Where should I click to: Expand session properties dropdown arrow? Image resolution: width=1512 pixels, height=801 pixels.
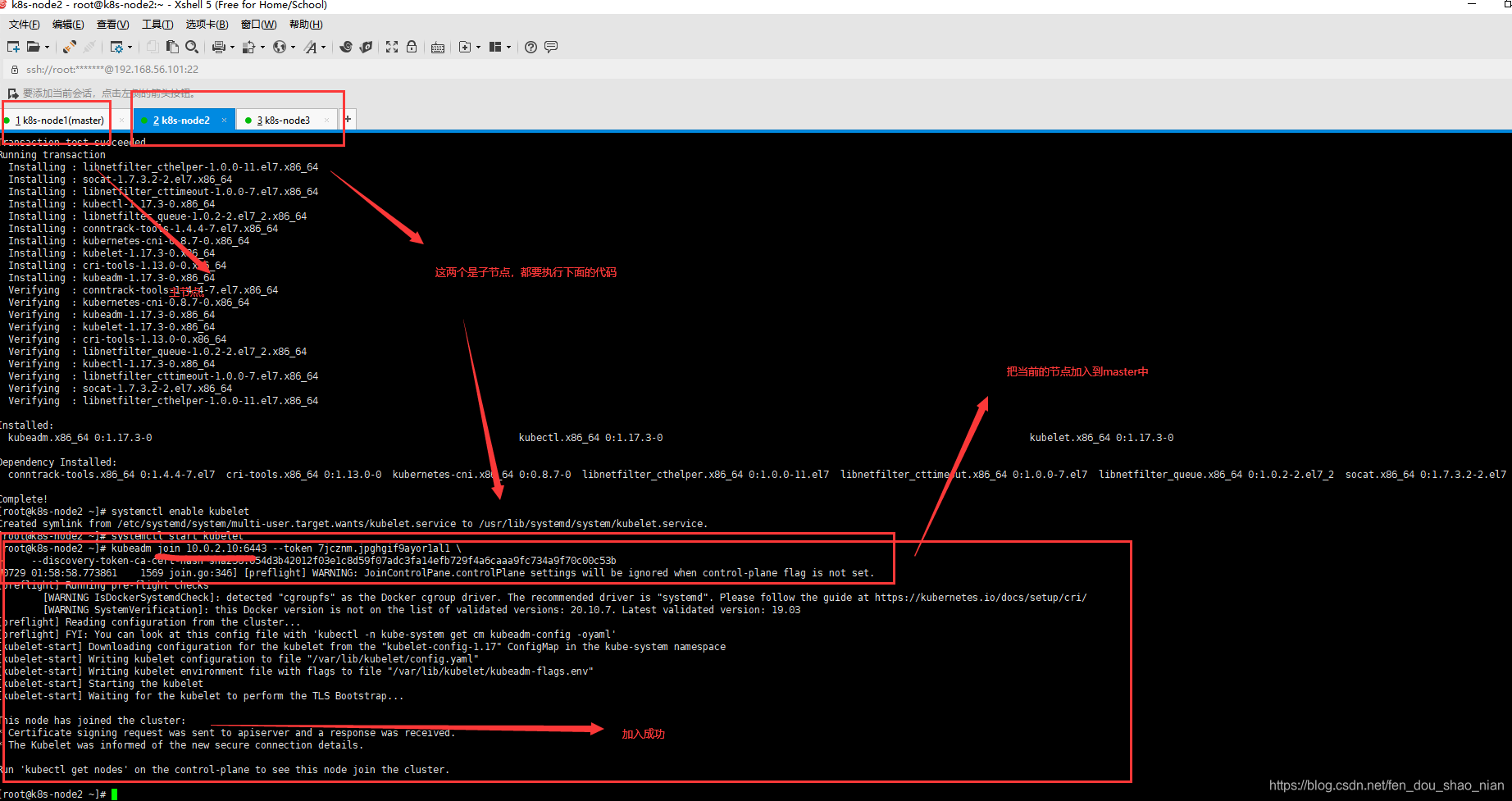pyautogui.click(x=130, y=47)
